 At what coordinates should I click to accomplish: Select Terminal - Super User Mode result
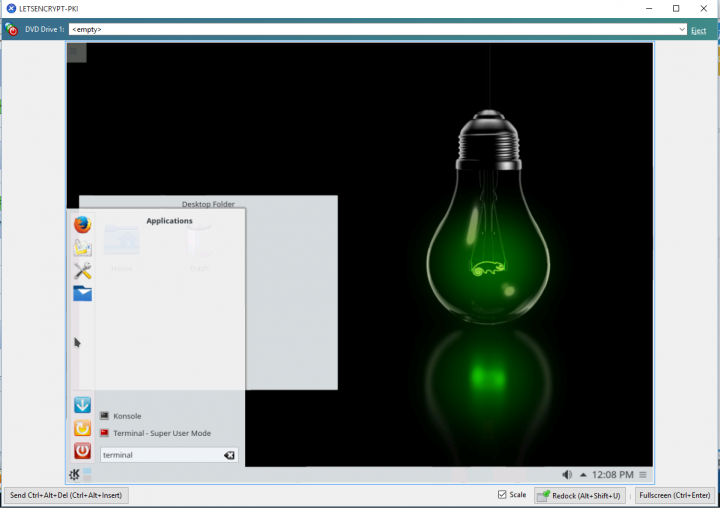[x=161, y=434]
